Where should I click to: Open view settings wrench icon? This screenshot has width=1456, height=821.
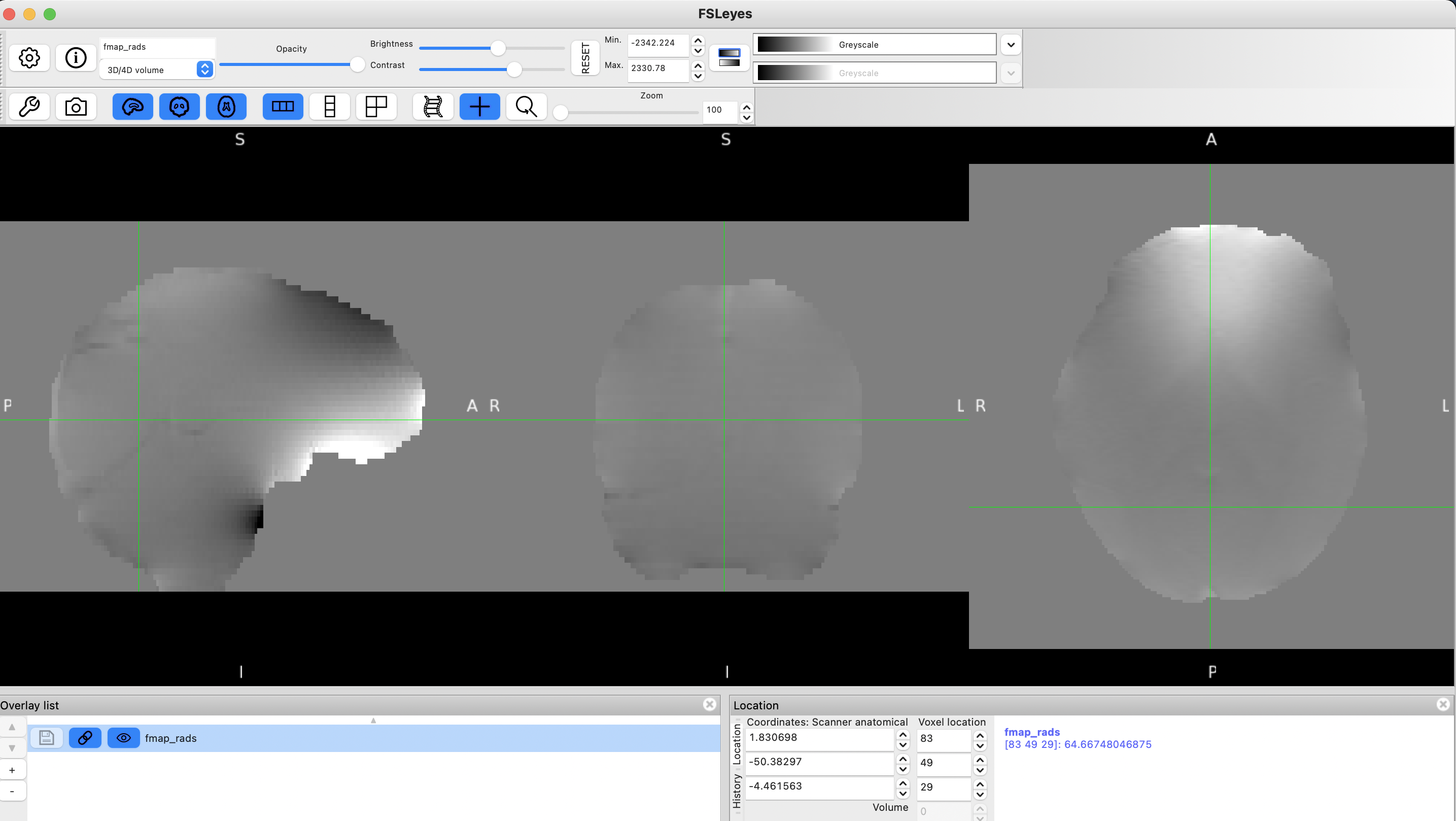point(29,106)
